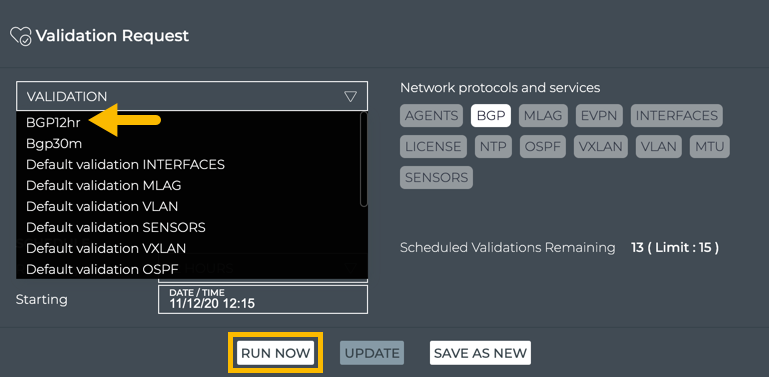Toggle the AGENTS protocol chip
Viewport: 769px width, 377px height.
[432, 116]
